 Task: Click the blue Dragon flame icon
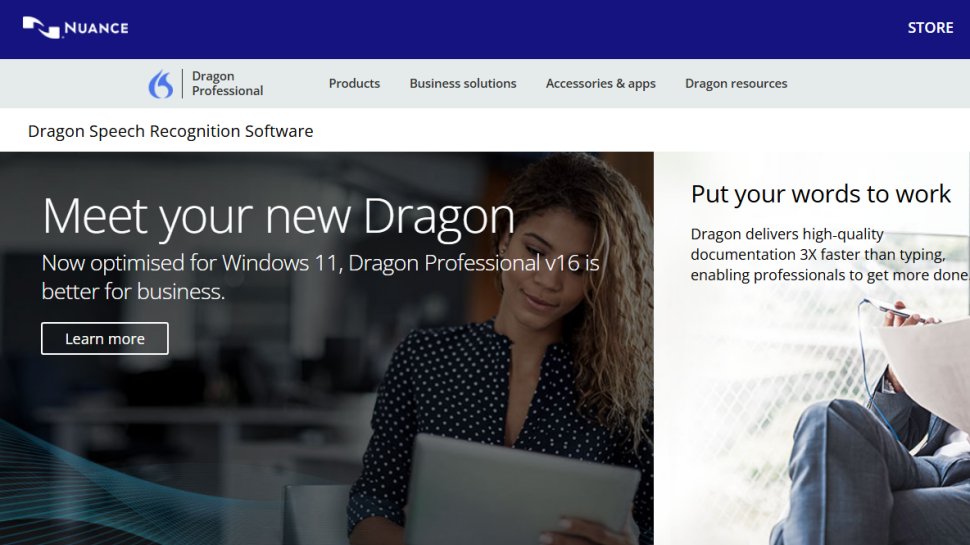(161, 84)
